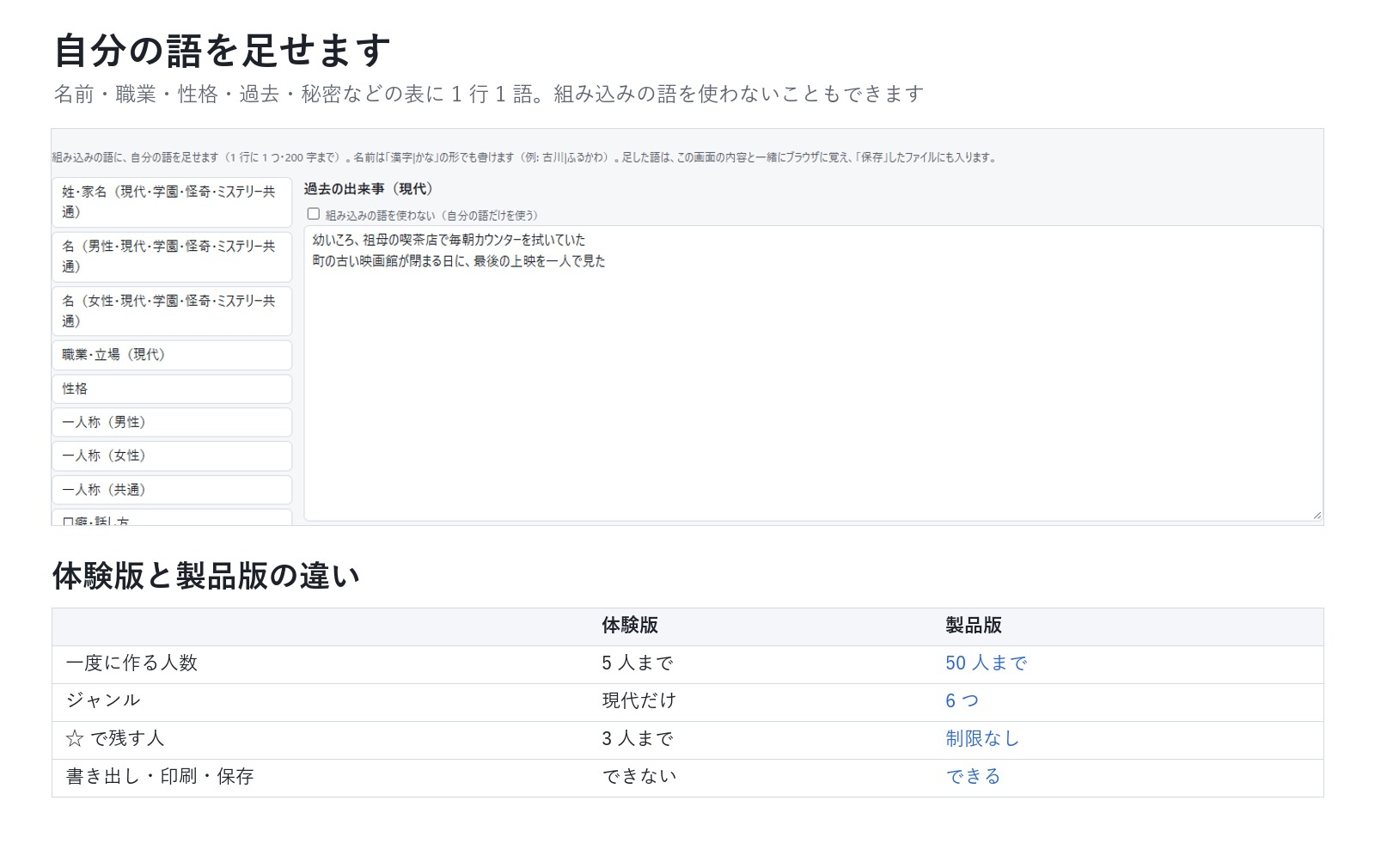
Task: Click the 一度に作る人数 row label
Action: coord(132,663)
